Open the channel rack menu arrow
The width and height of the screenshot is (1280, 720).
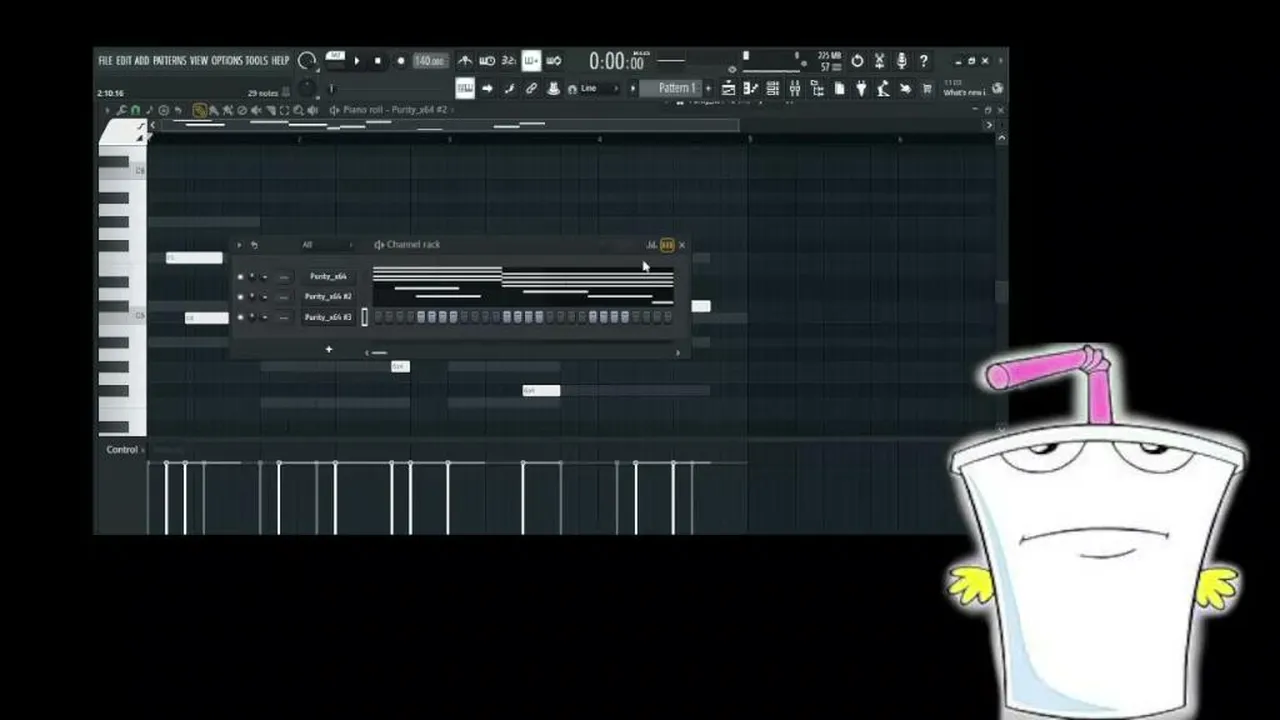pos(239,245)
